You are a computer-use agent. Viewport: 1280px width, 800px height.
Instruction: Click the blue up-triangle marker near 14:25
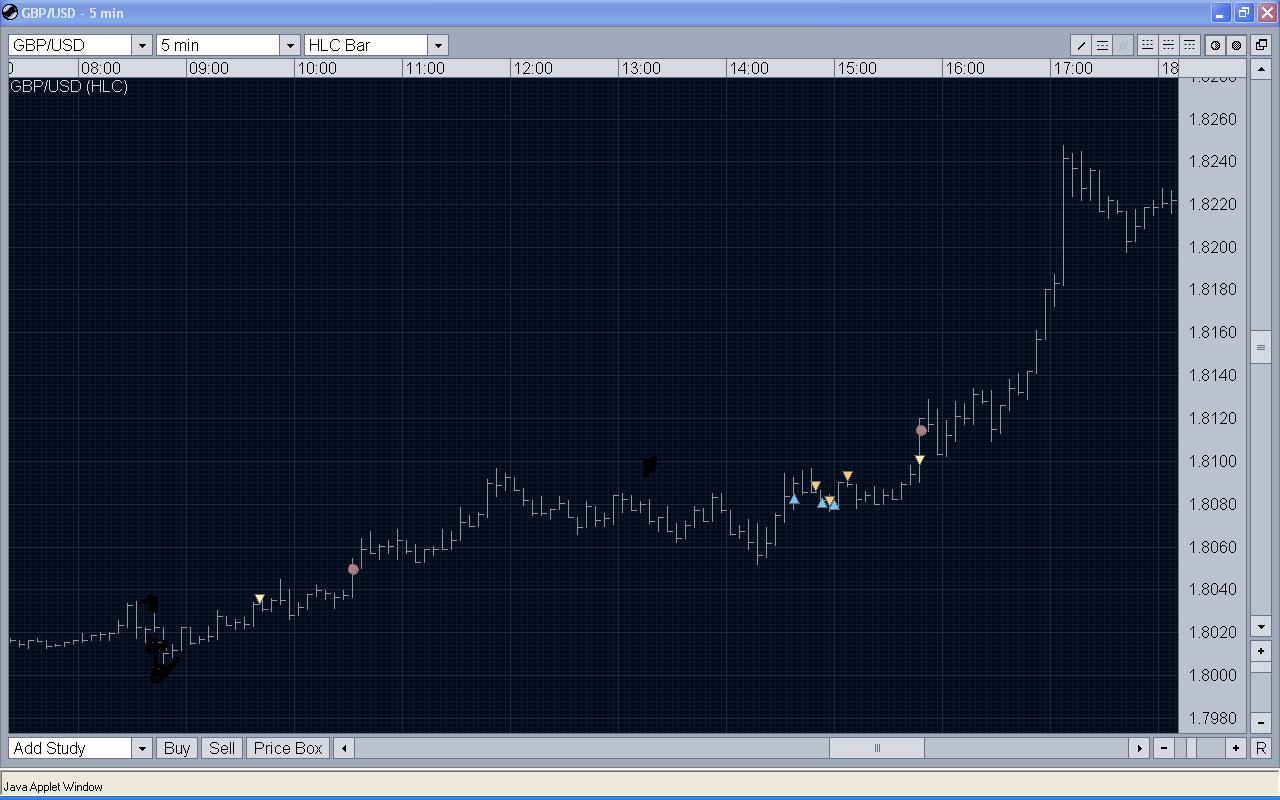794,499
